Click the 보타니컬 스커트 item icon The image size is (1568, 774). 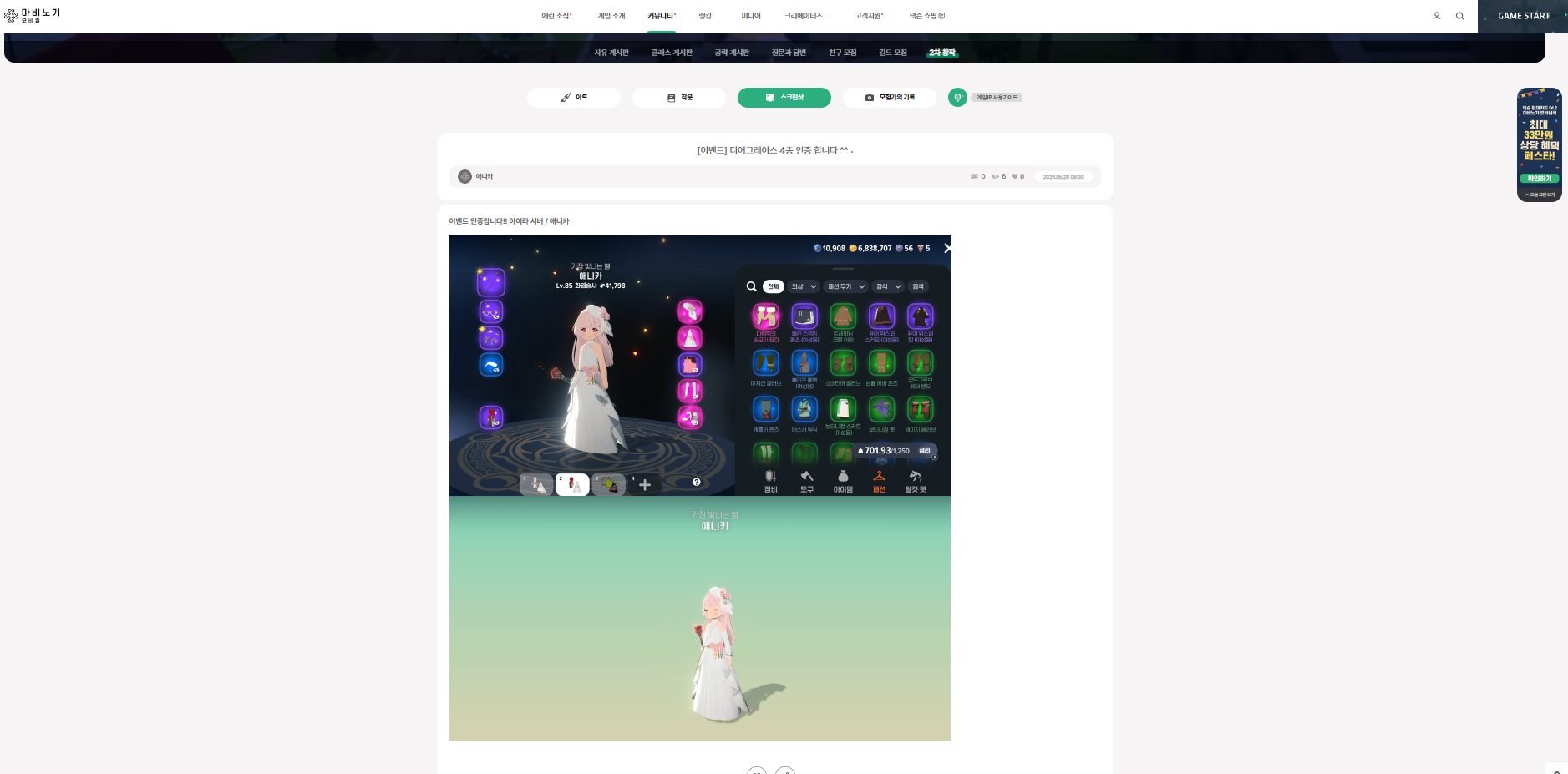pos(843,409)
